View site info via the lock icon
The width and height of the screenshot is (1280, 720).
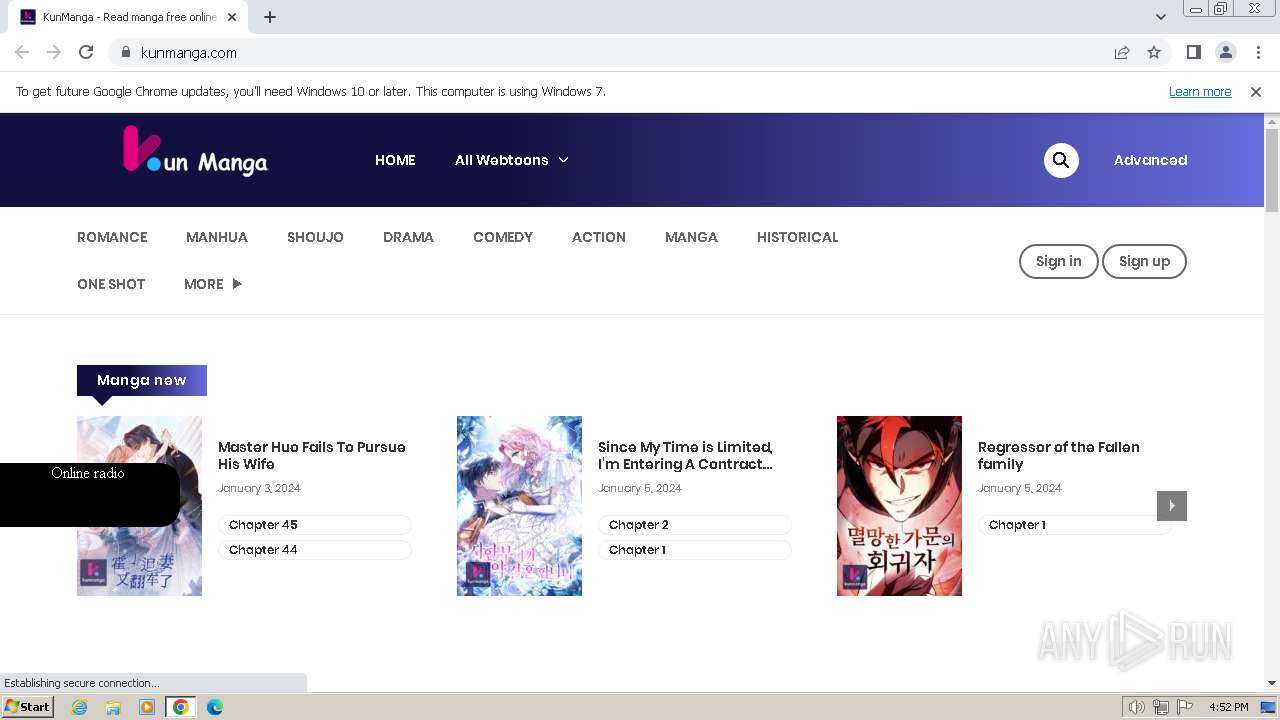[x=125, y=52]
